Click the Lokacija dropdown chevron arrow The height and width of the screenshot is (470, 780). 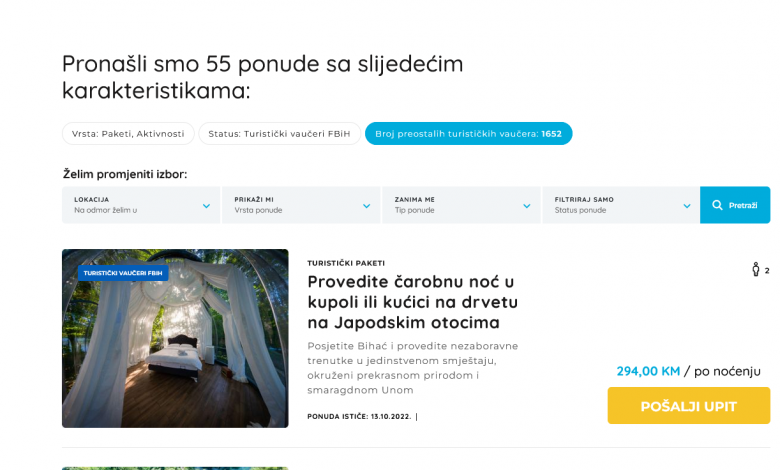(206, 206)
